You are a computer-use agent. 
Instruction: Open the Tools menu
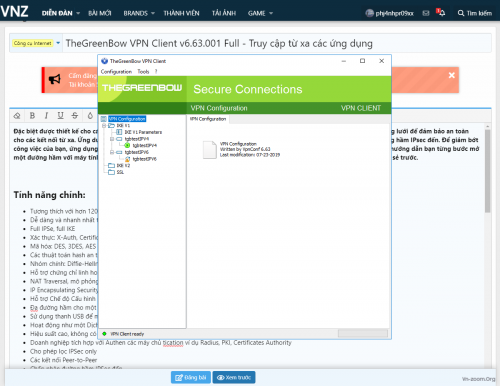[x=143, y=72]
